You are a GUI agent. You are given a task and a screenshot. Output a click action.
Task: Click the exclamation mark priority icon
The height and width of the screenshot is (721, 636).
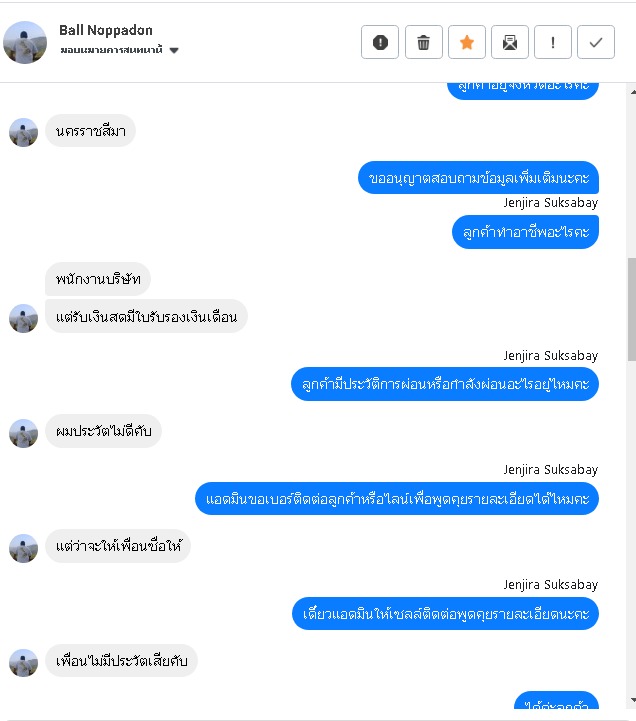[553, 42]
